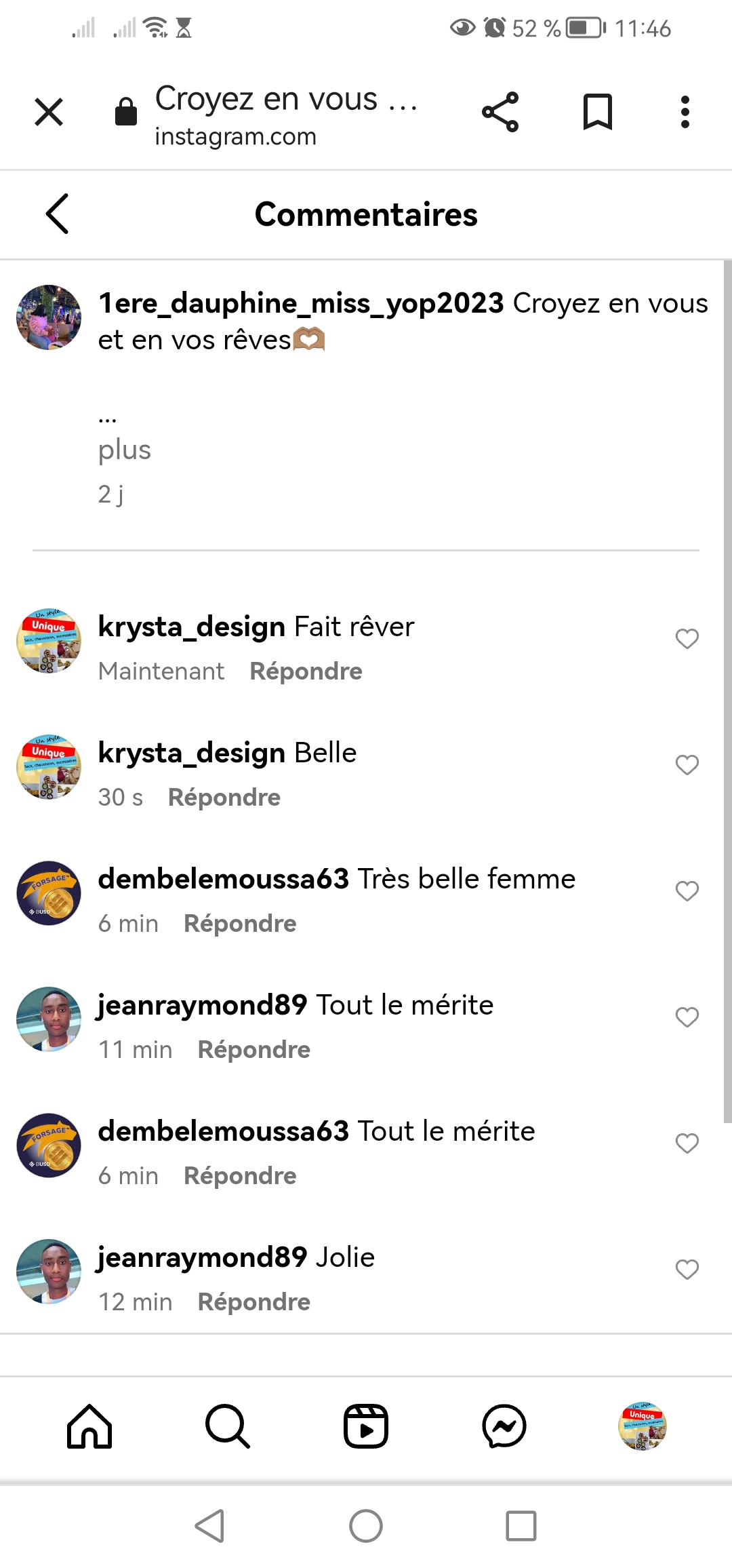Open 1ere_dauphine_miss_yop2023's profile picture
Image resolution: width=732 pixels, height=1568 pixels.
(x=49, y=317)
